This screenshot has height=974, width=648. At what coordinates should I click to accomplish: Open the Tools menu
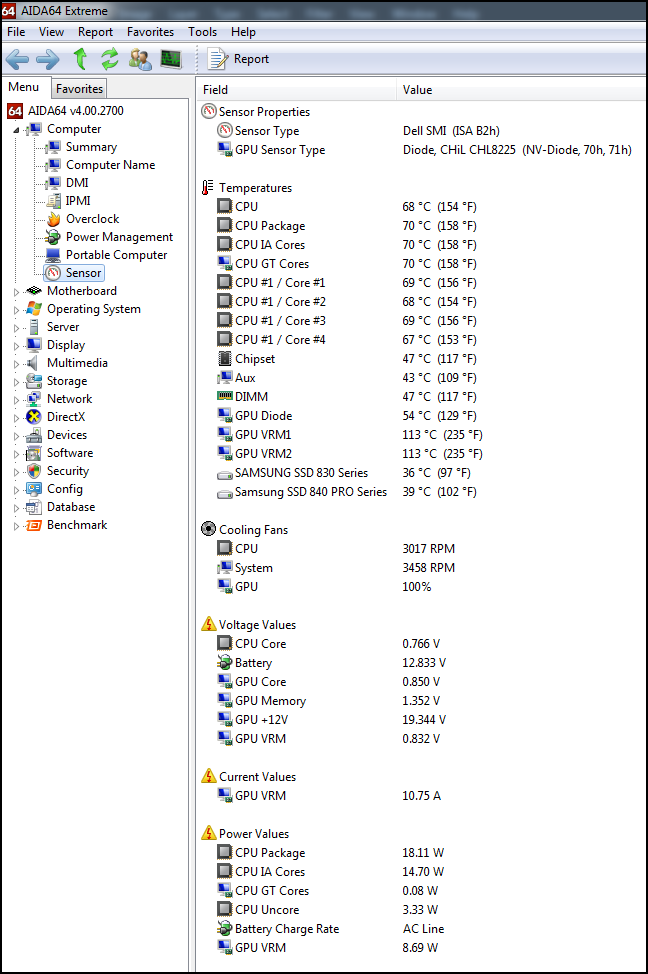(203, 32)
